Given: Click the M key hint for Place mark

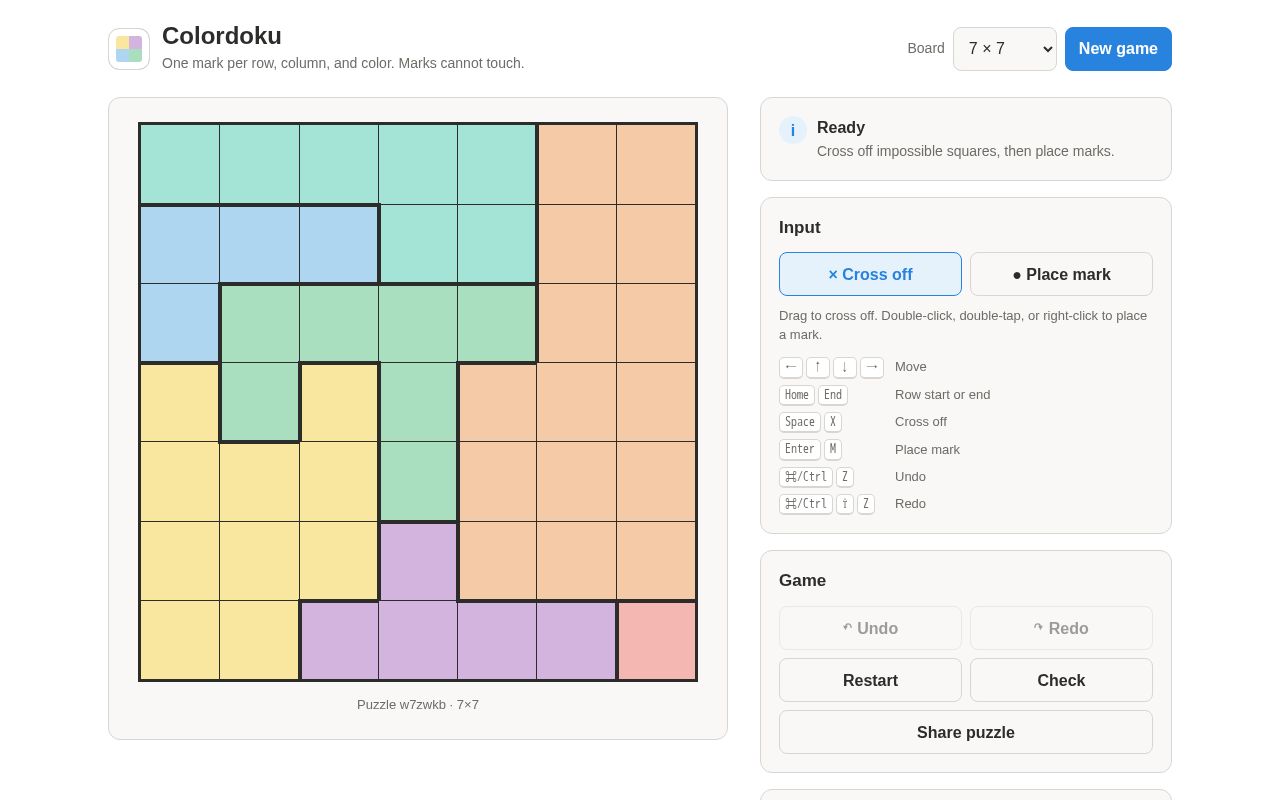Looking at the screenshot, I should pos(833,450).
